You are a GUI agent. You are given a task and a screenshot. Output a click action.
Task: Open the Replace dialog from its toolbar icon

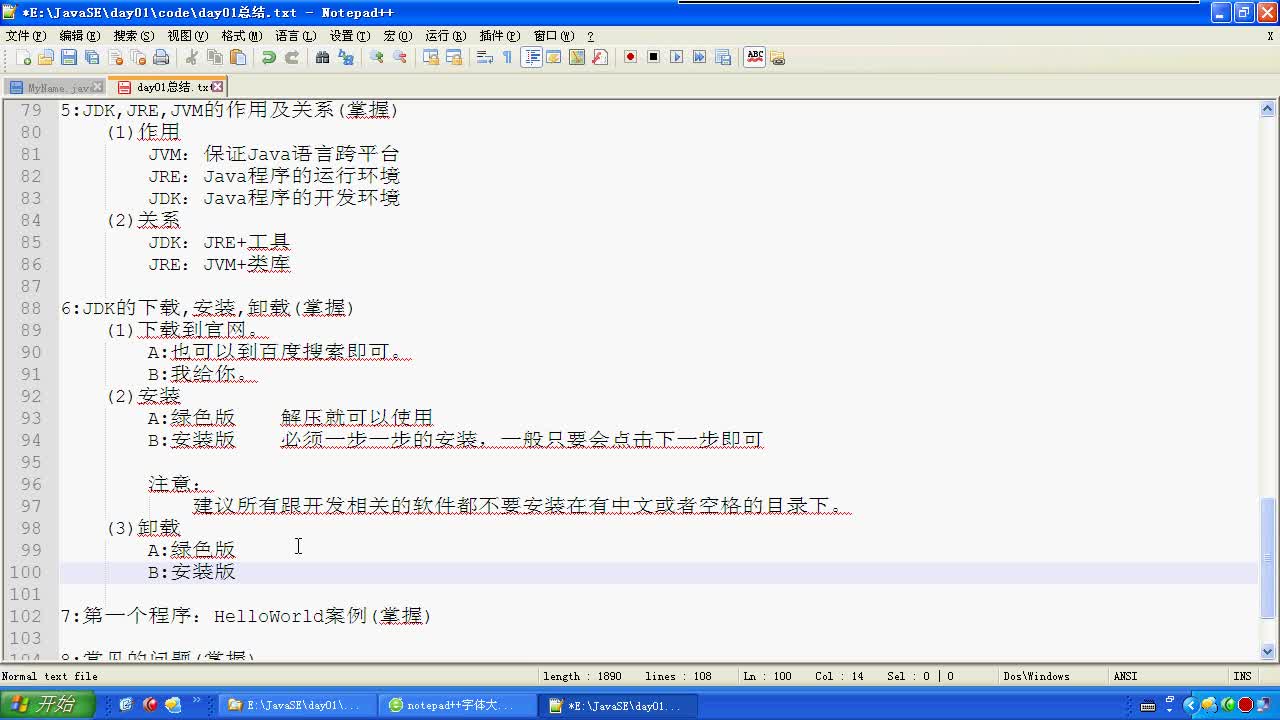click(x=346, y=57)
